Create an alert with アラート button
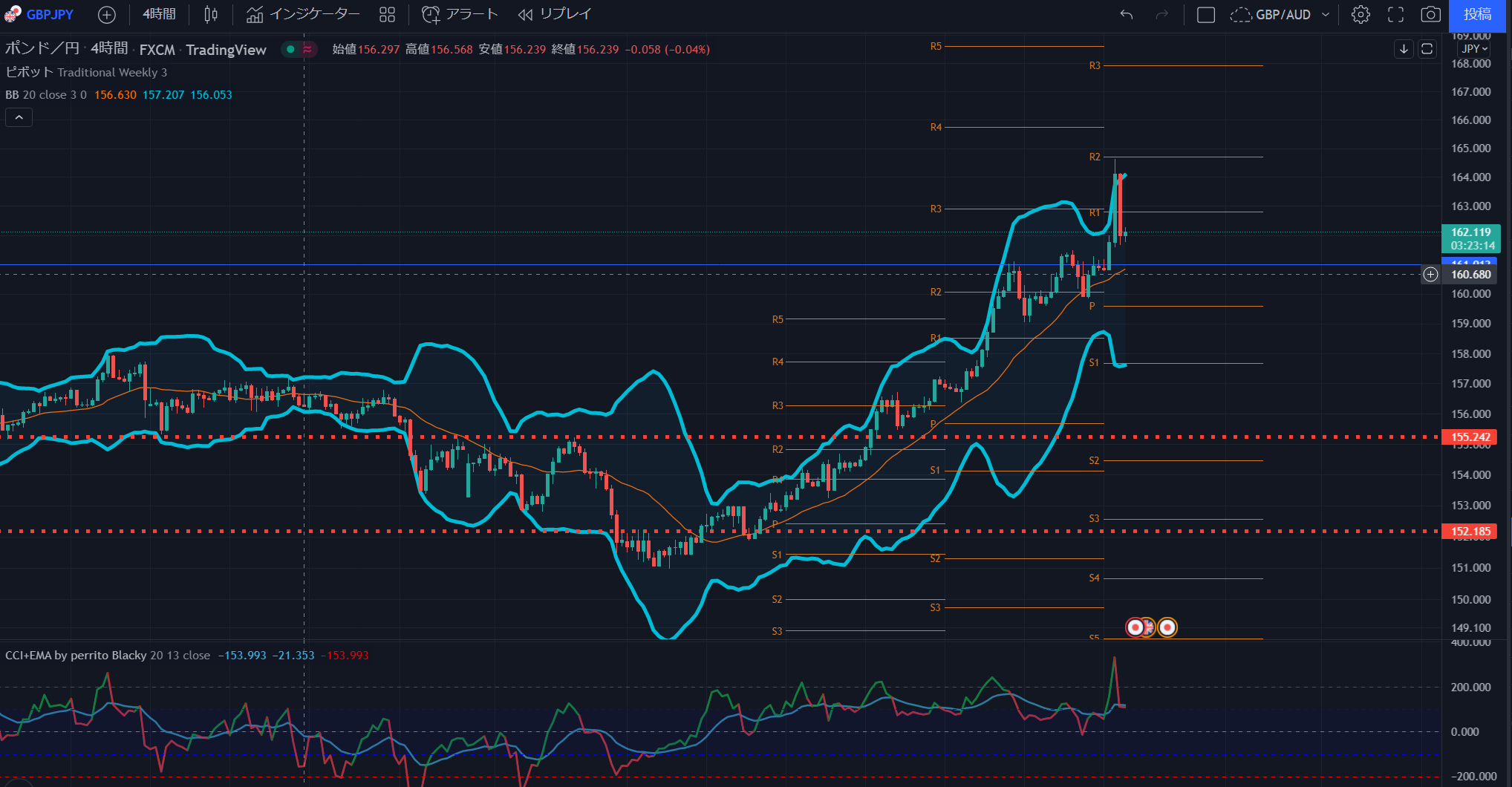 point(460,14)
